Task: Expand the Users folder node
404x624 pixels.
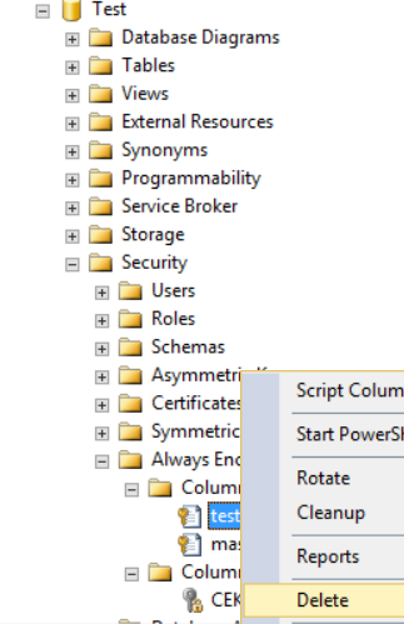Action: (x=102, y=292)
